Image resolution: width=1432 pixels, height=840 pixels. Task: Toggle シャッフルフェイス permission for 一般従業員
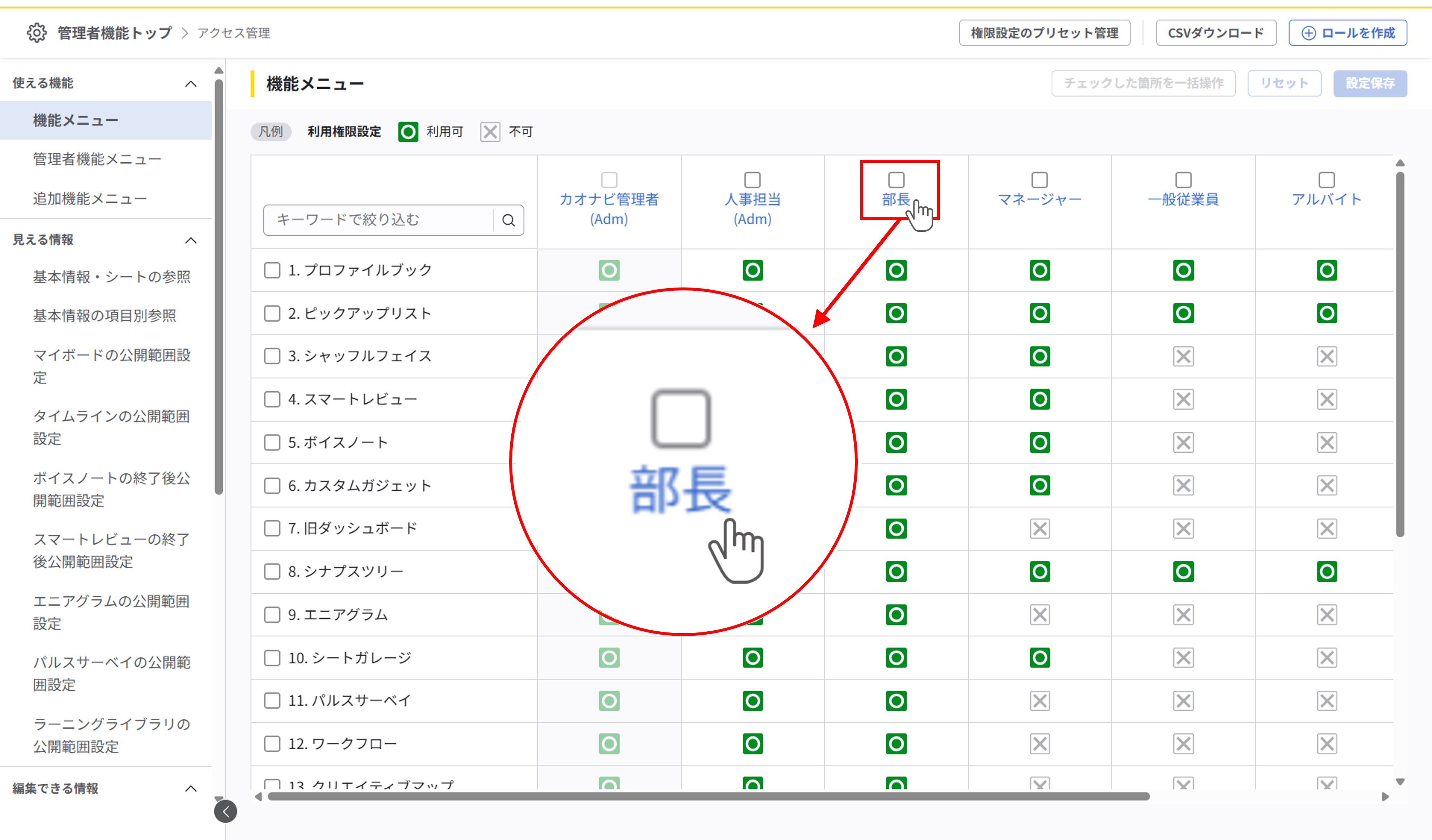(1184, 356)
